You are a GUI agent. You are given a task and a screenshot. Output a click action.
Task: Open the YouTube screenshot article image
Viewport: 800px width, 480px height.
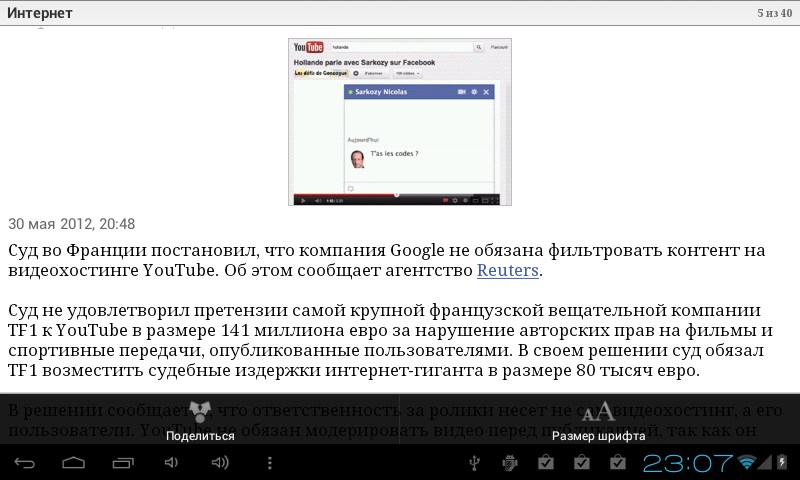[x=400, y=122]
